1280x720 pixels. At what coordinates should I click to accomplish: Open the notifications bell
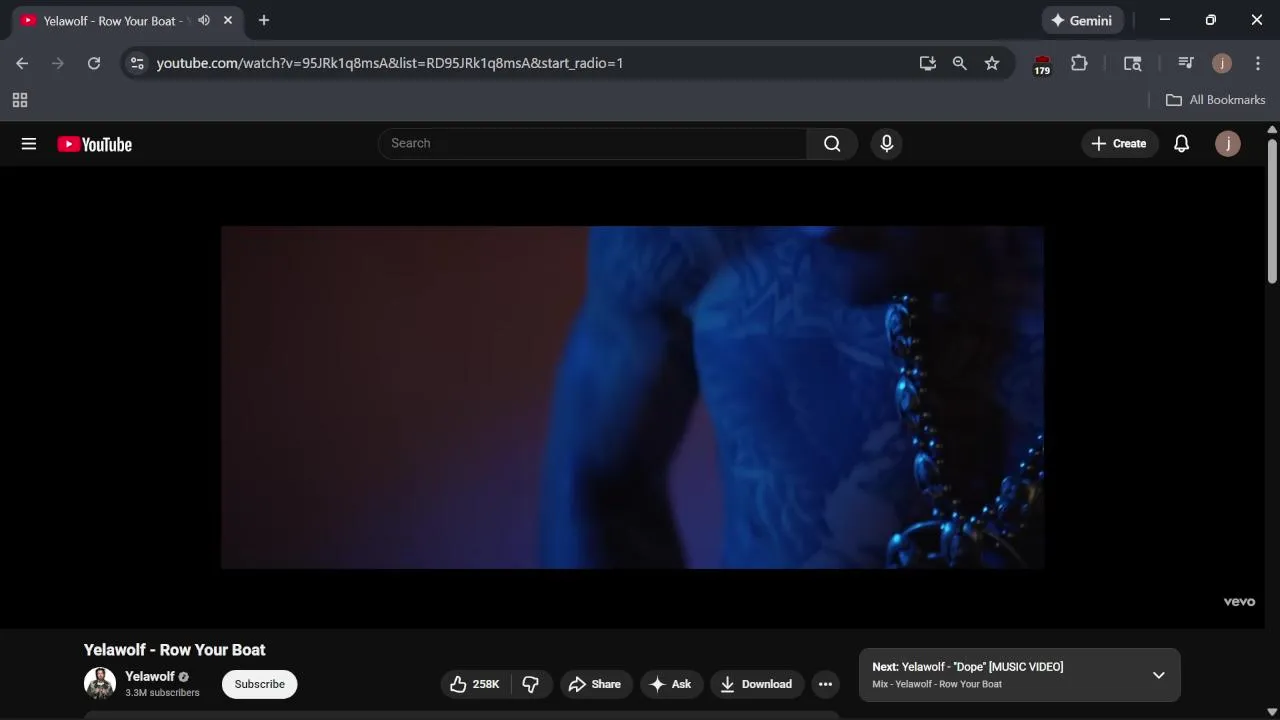coord(1181,144)
